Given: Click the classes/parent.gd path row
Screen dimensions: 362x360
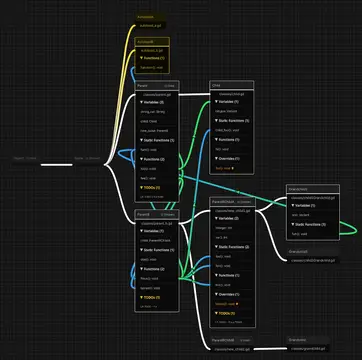Looking at the screenshot, I should [x=157, y=94].
